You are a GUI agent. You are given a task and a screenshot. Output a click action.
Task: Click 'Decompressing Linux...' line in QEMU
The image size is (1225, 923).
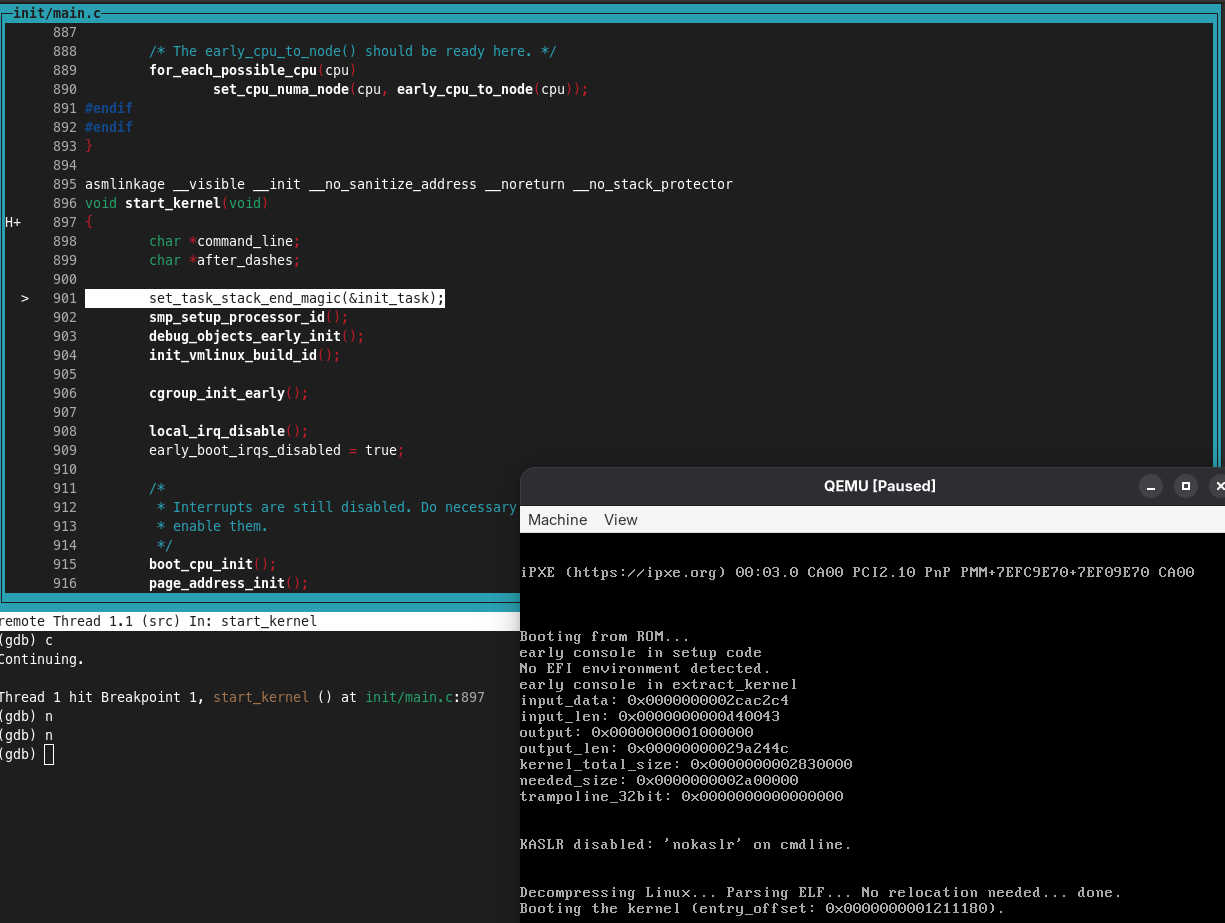(x=821, y=892)
